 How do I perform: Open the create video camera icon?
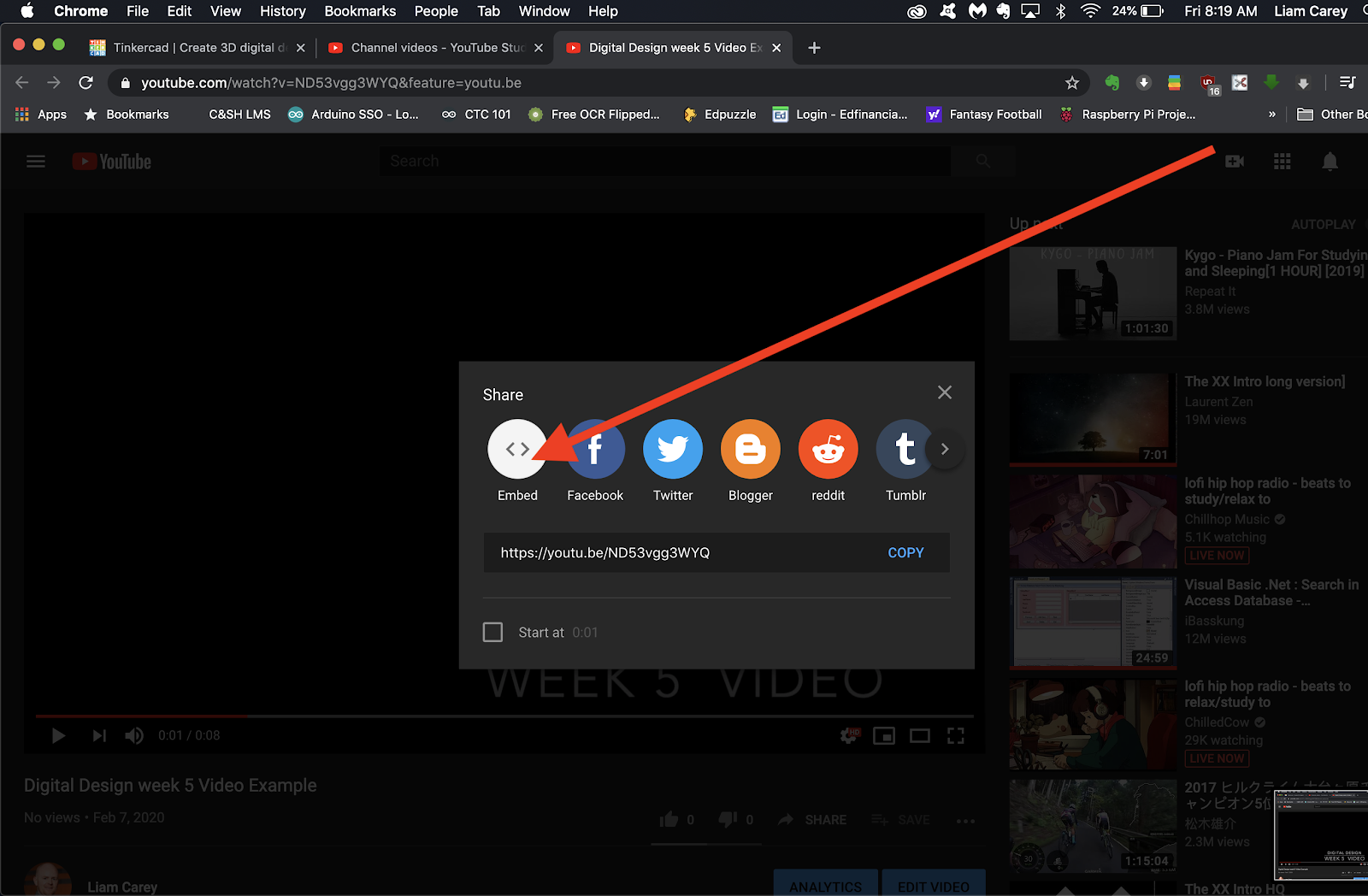[1235, 161]
